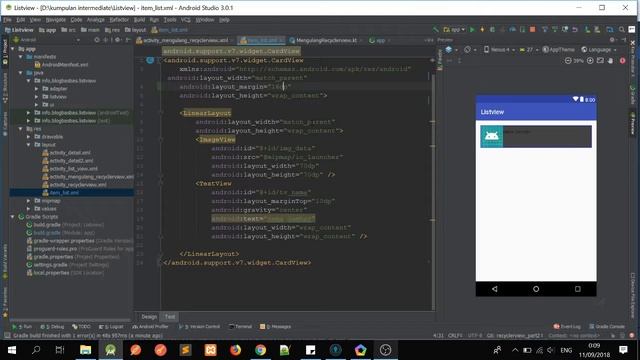Image resolution: width=640 pixels, height=360 pixels.
Task: Click the Undo arrow in the toolbar
Action: (x=575, y=29)
